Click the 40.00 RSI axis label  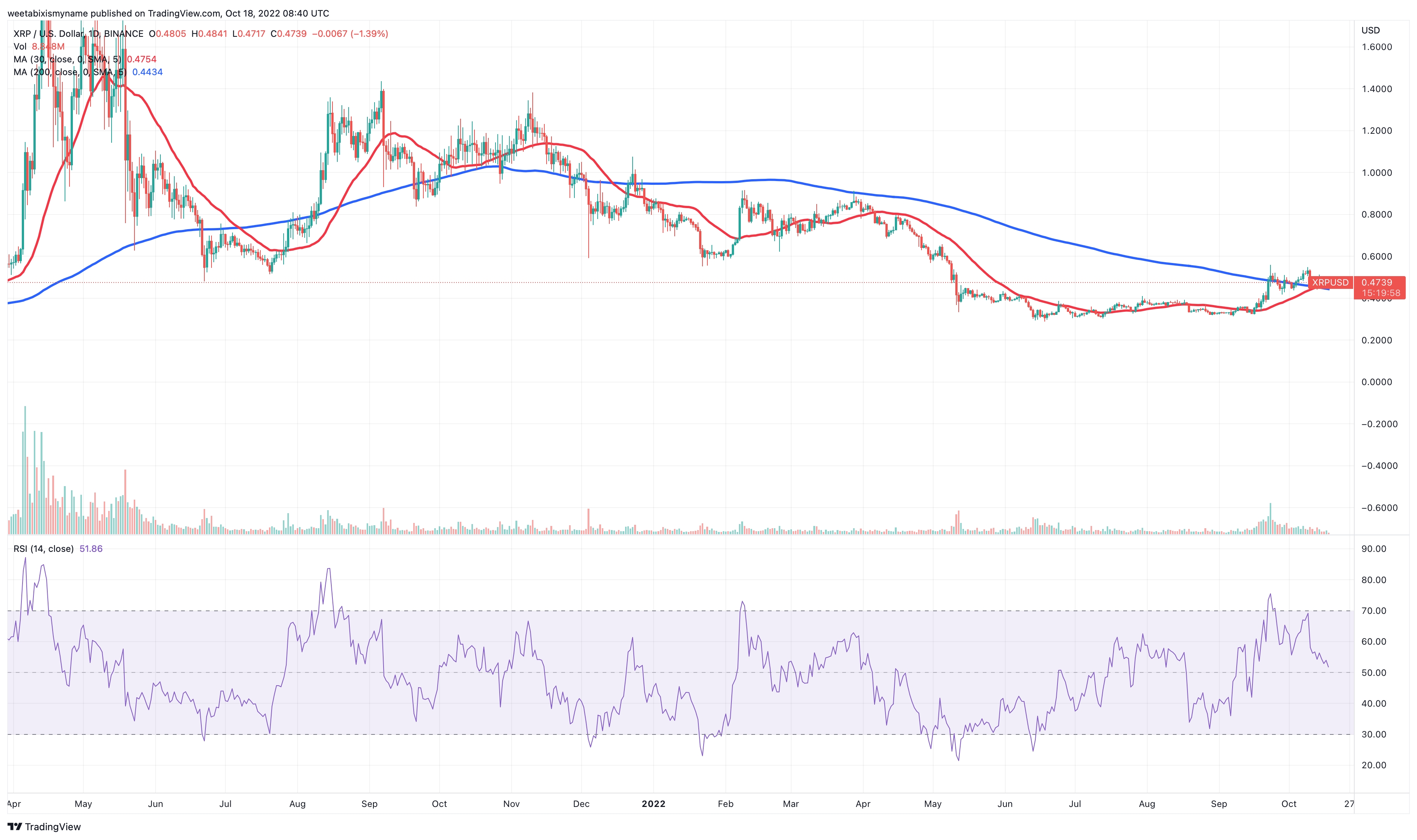click(x=1374, y=704)
